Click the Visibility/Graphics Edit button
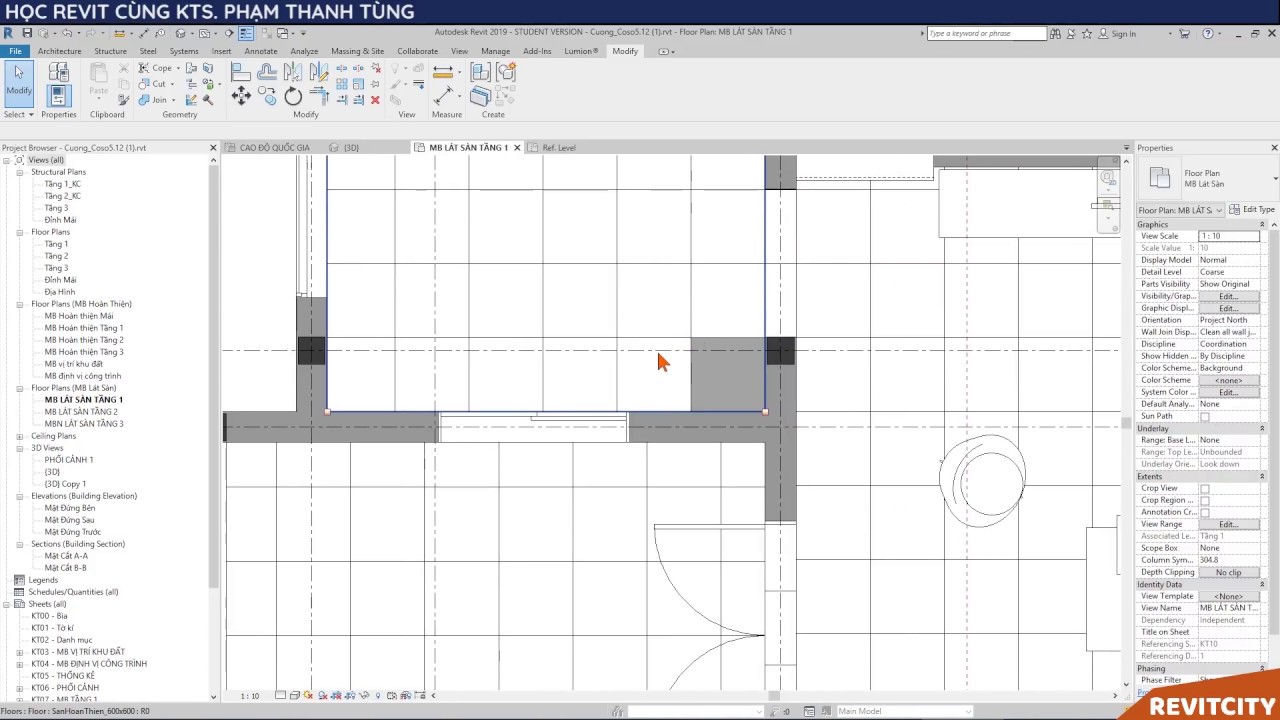Image resolution: width=1280 pixels, height=720 pixels. coord(1229,296)
